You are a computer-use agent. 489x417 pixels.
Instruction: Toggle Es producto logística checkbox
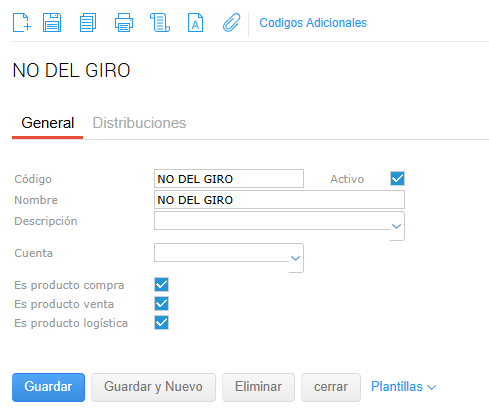161,323
